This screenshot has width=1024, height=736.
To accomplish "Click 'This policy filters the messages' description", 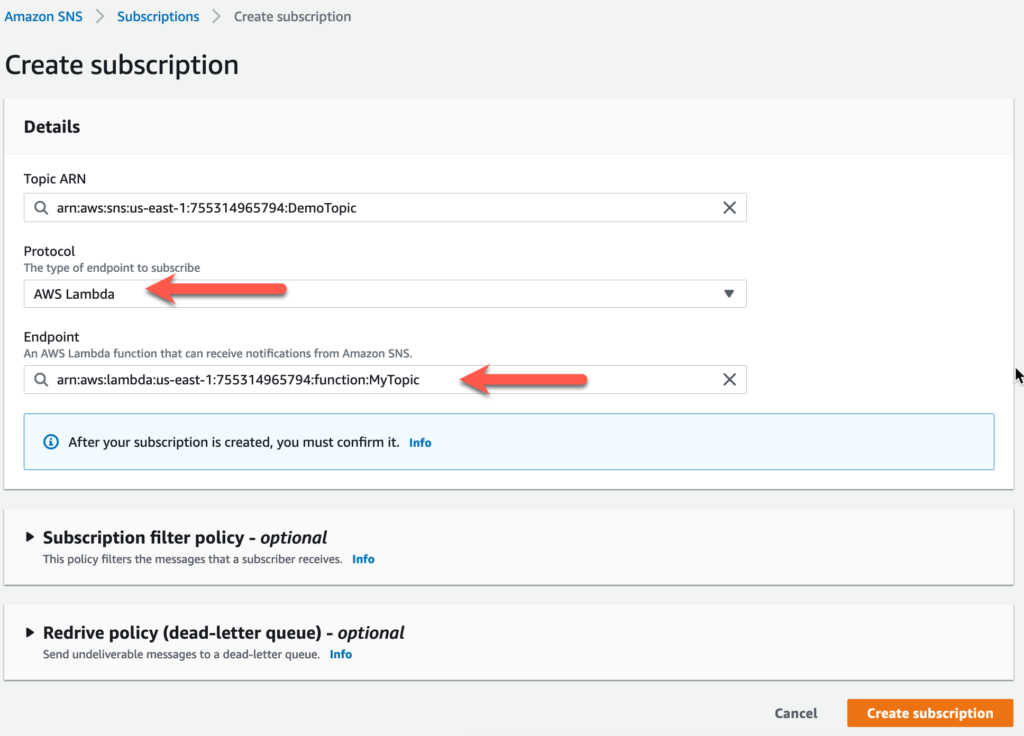I will (193, 559).
